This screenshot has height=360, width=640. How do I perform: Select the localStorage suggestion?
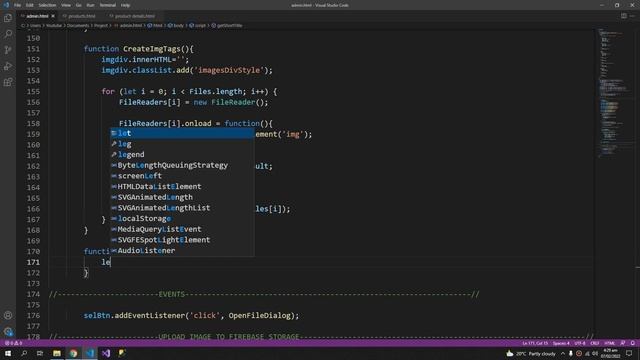(x=182, y=218)
